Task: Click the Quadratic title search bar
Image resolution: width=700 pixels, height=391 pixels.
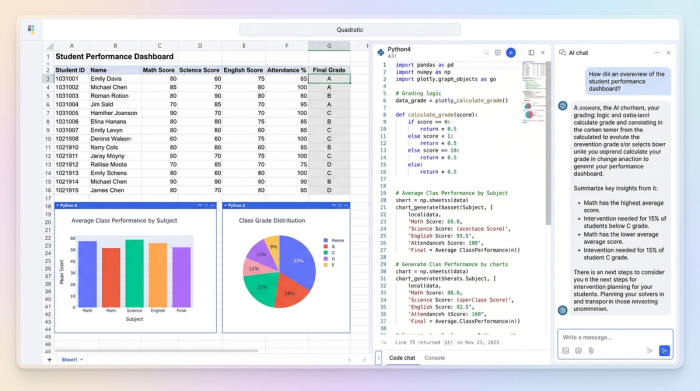Action: tap(350, 30)
